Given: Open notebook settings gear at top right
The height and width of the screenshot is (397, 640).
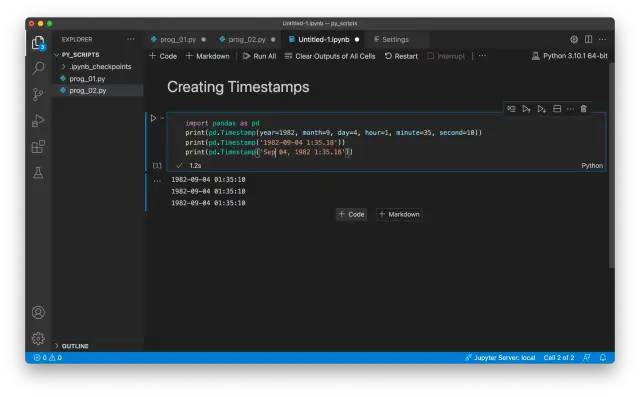Looking at the screenshot, I should (574, 39).
